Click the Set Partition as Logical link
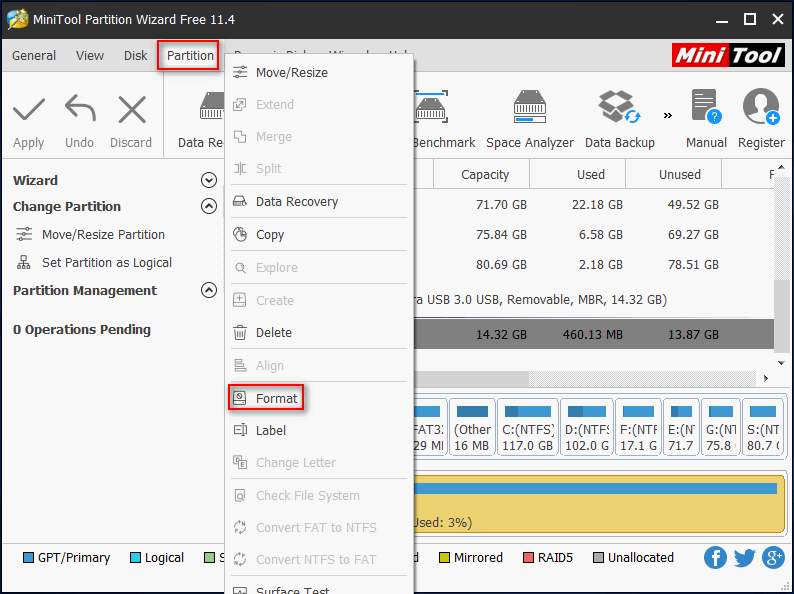This screenshot has height=594, width=794. click(x=107, y=262)
